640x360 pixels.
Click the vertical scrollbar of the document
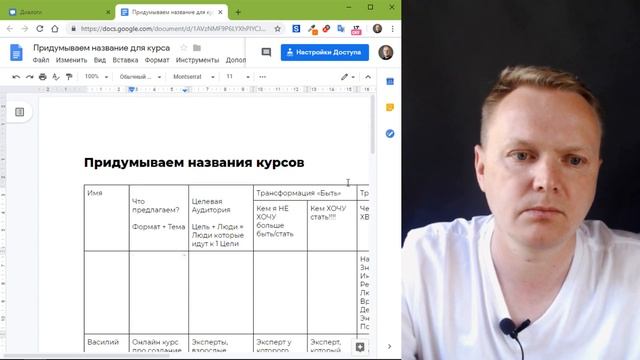[x=372, y=124]
